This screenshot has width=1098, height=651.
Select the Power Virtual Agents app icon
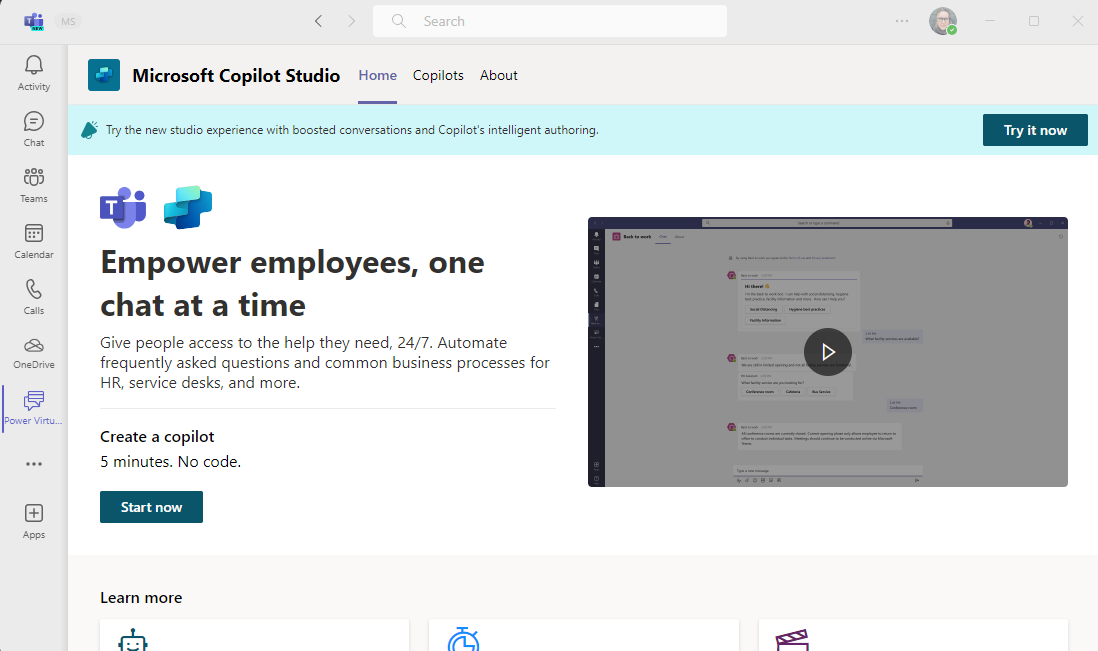click(34, 409)
